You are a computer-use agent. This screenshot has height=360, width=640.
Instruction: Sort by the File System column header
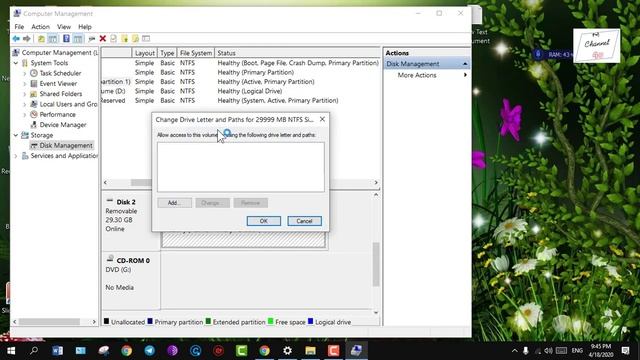point(196,53)
